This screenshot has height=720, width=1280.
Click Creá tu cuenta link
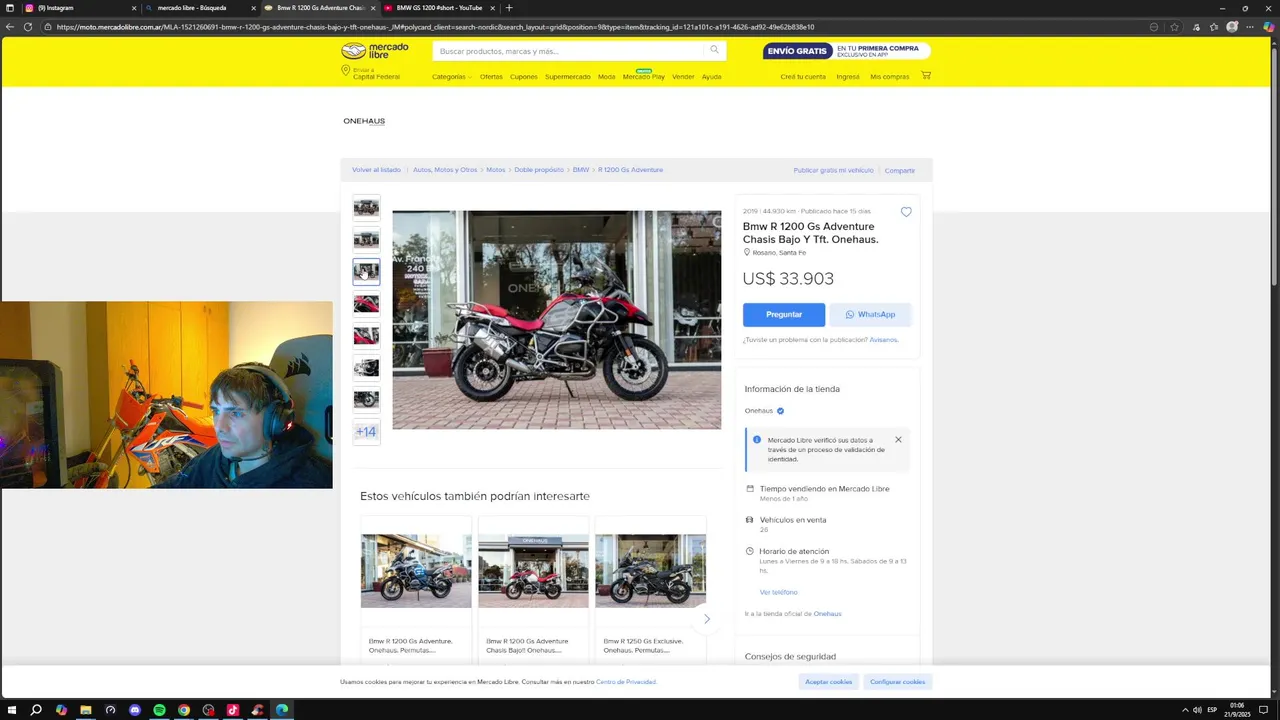pos(803,77)
